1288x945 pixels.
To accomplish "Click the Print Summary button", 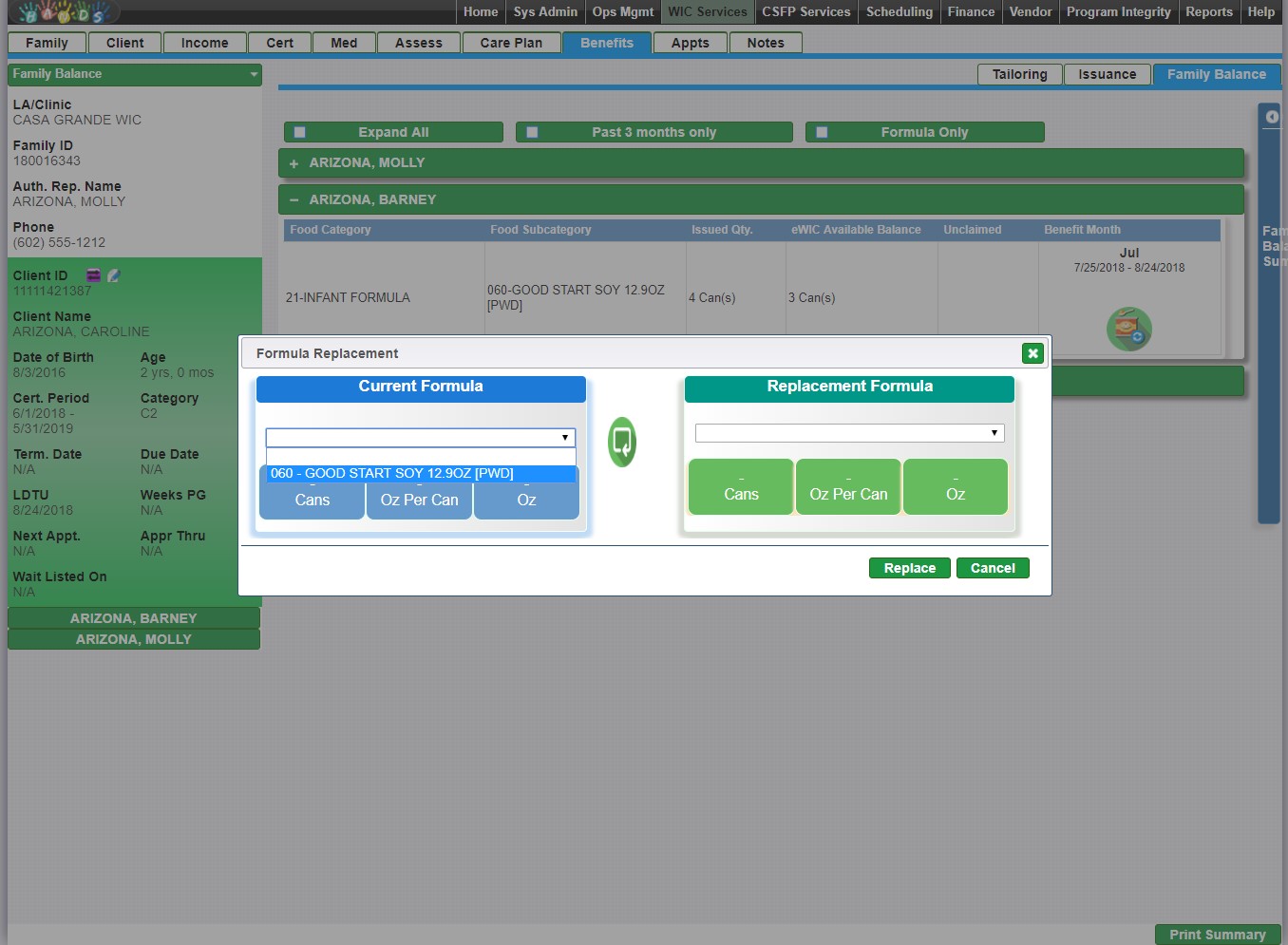I will pos(1217,935).
